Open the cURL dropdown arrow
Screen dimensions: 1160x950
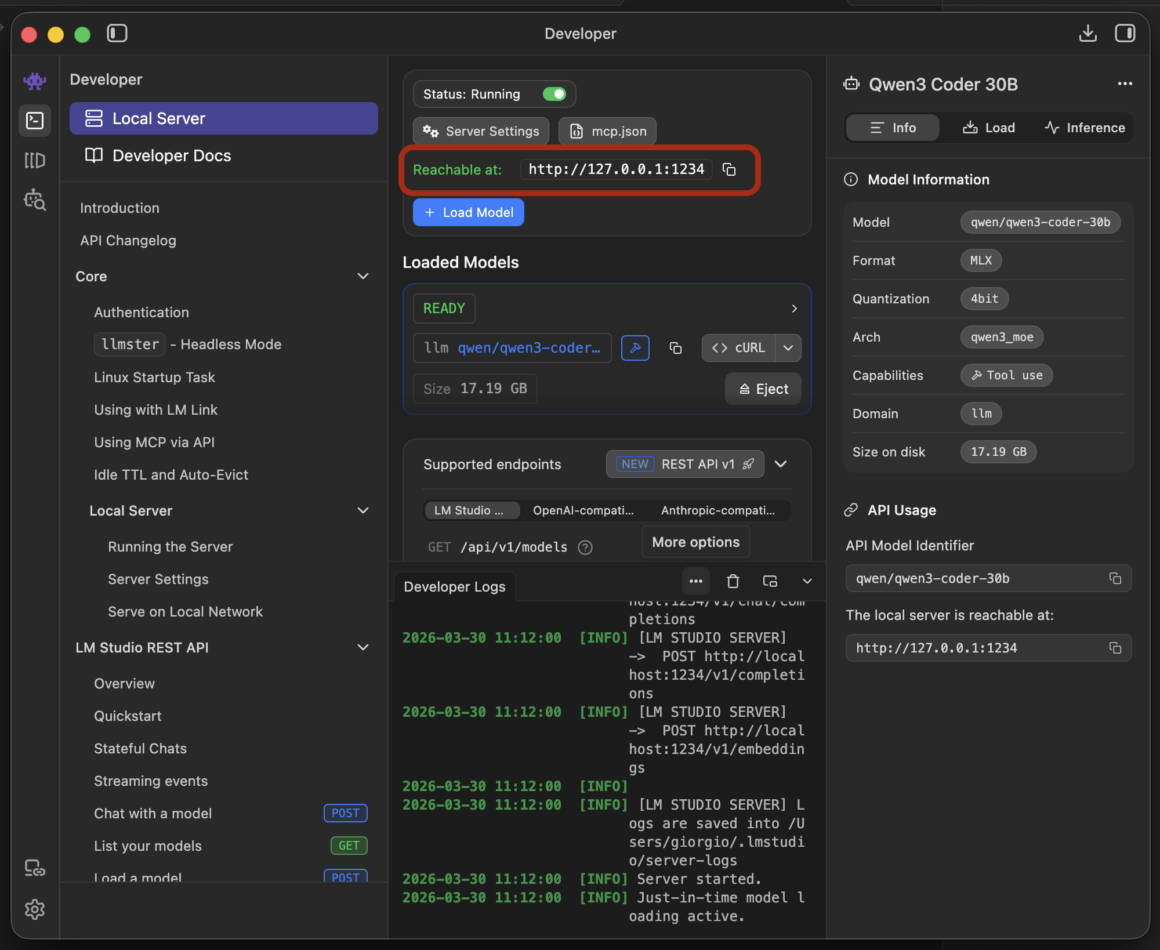[789, 348]
